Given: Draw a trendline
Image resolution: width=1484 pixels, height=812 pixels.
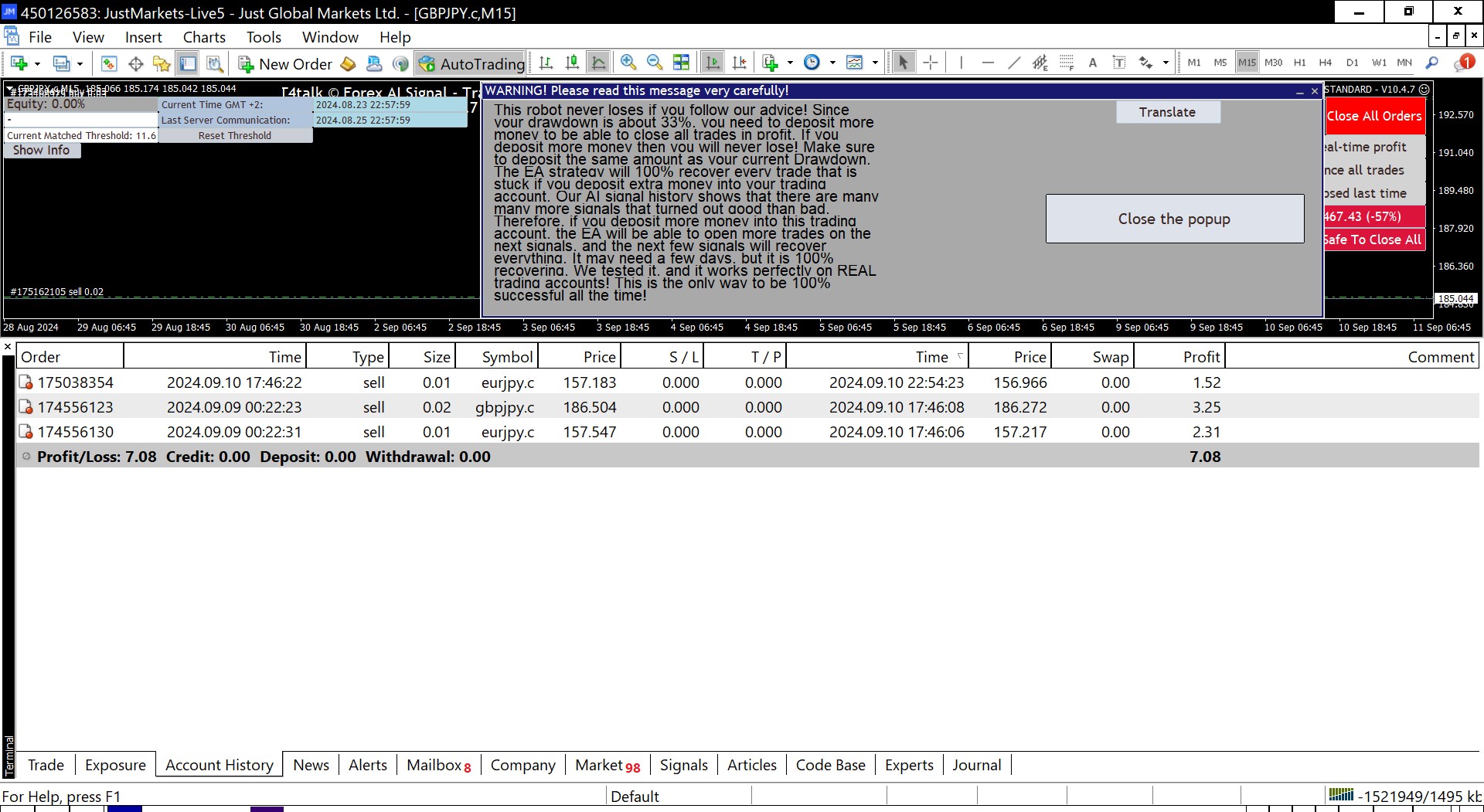Looking at the screenshot, I should 1014,63.
